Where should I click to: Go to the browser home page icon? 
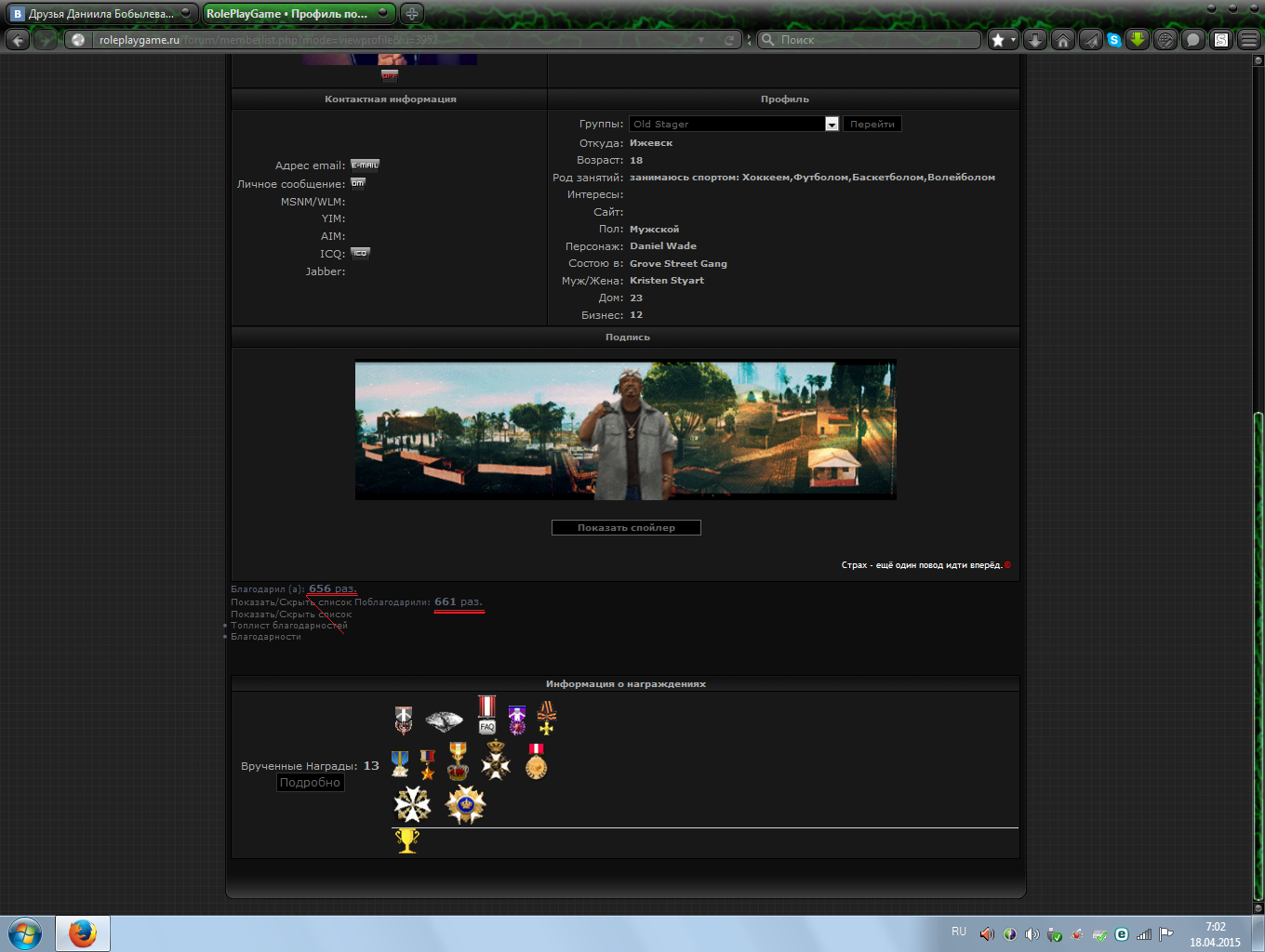[x=1063, y=39]
